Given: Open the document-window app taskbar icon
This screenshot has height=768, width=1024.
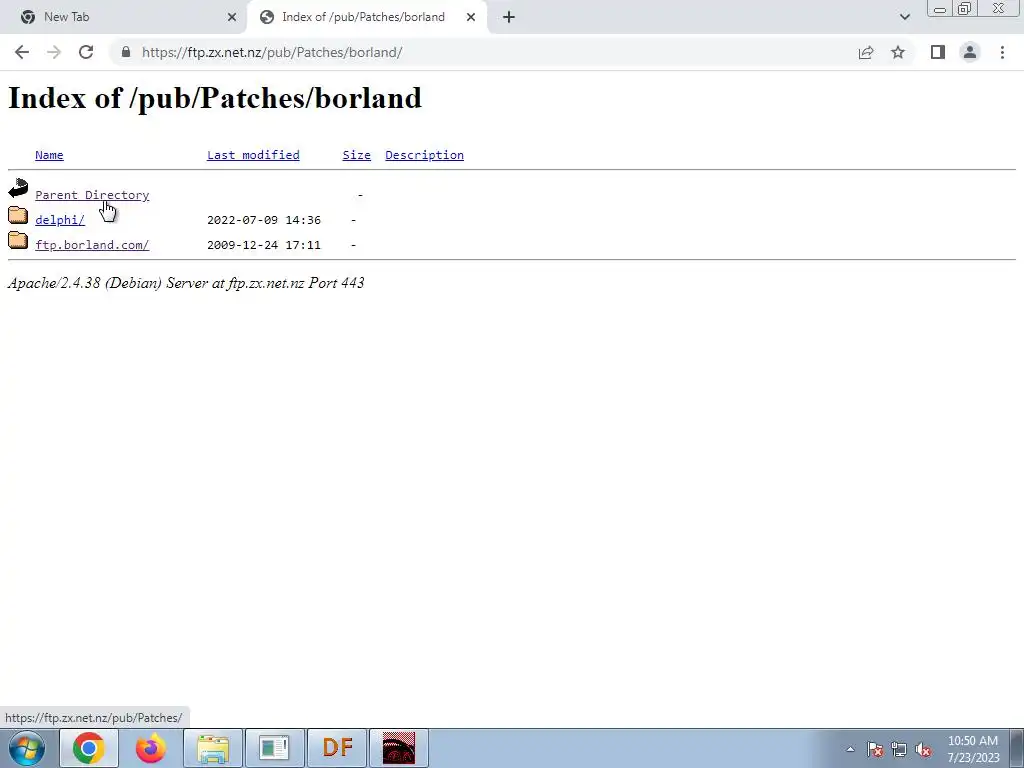Looking at the screenshot, I should [274, 748].
